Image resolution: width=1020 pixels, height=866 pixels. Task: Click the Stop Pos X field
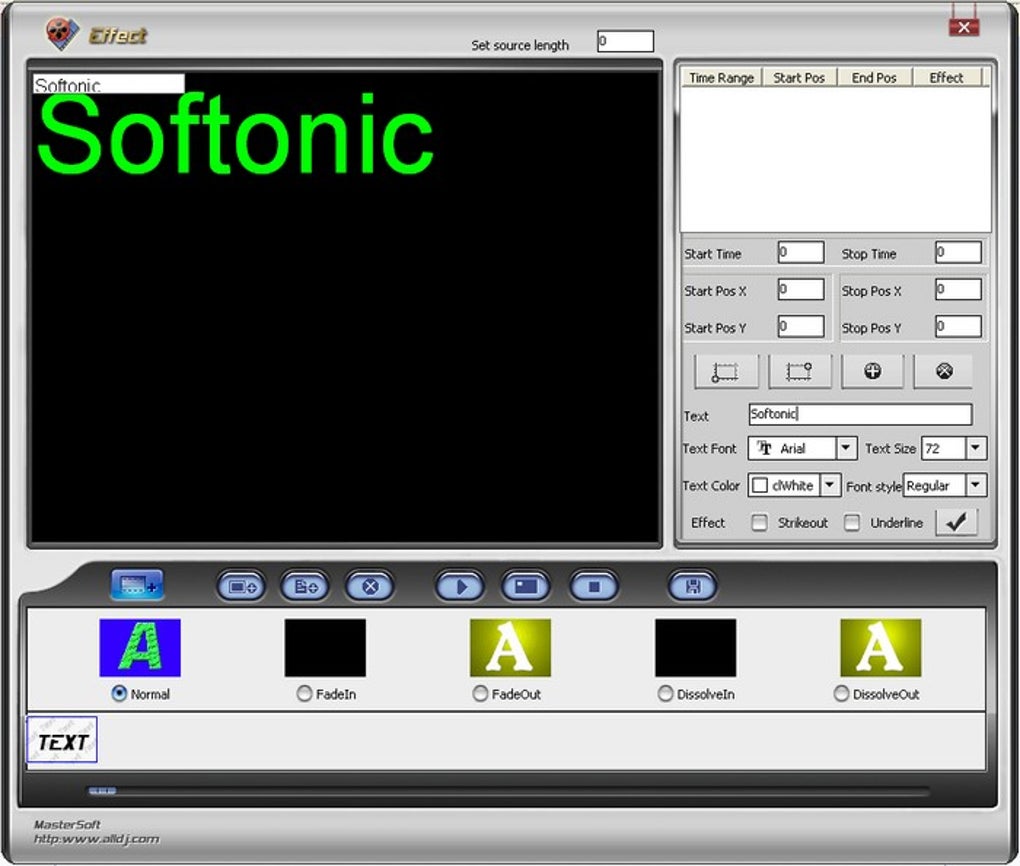click(x=958, y=289)
